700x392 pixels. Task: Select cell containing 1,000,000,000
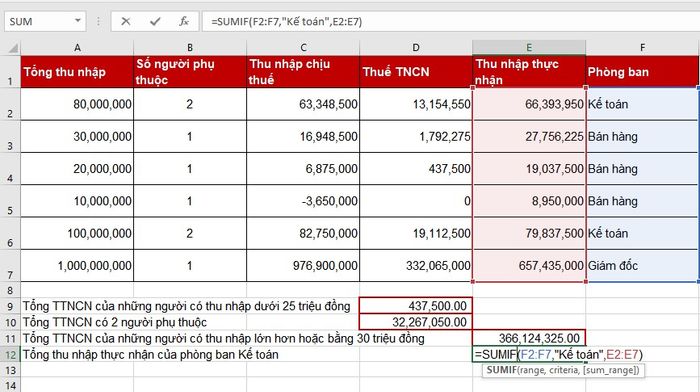(x=77, y=266)
